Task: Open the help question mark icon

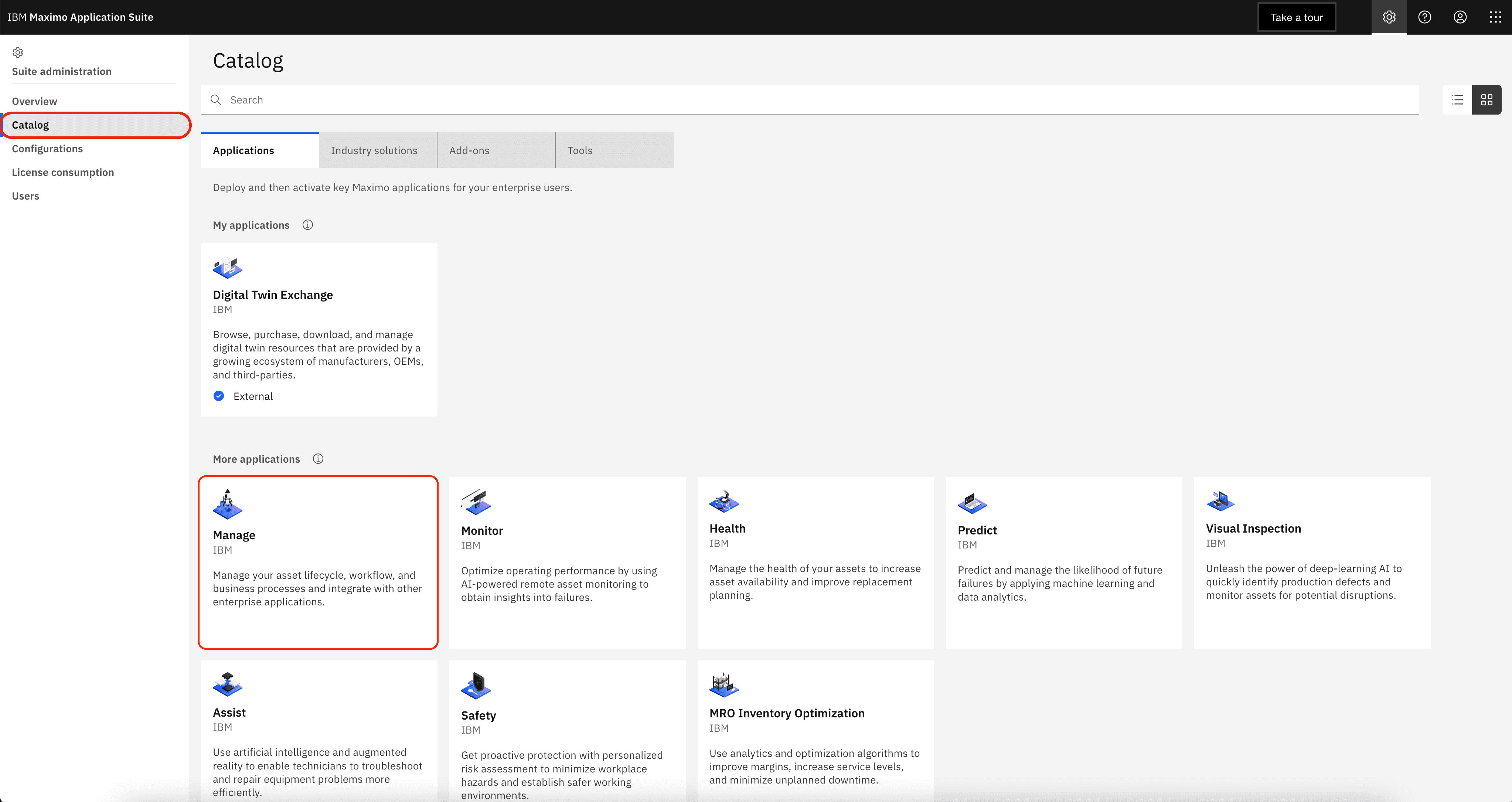Action: [1424, 17]
